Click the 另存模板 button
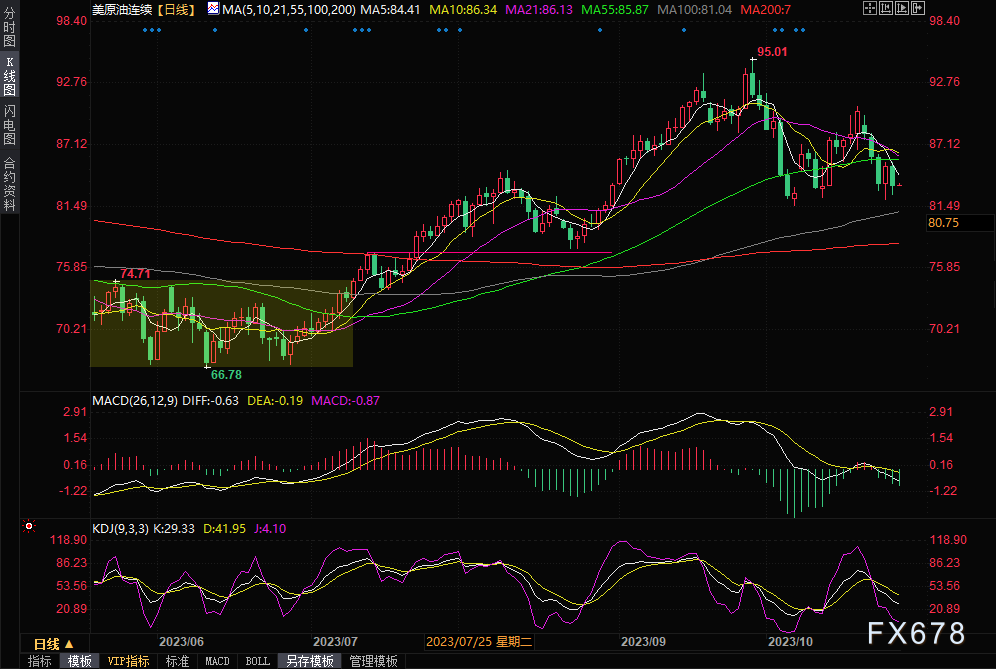The image size is (996, 669). pyautogui.click(x=309, y=661)
